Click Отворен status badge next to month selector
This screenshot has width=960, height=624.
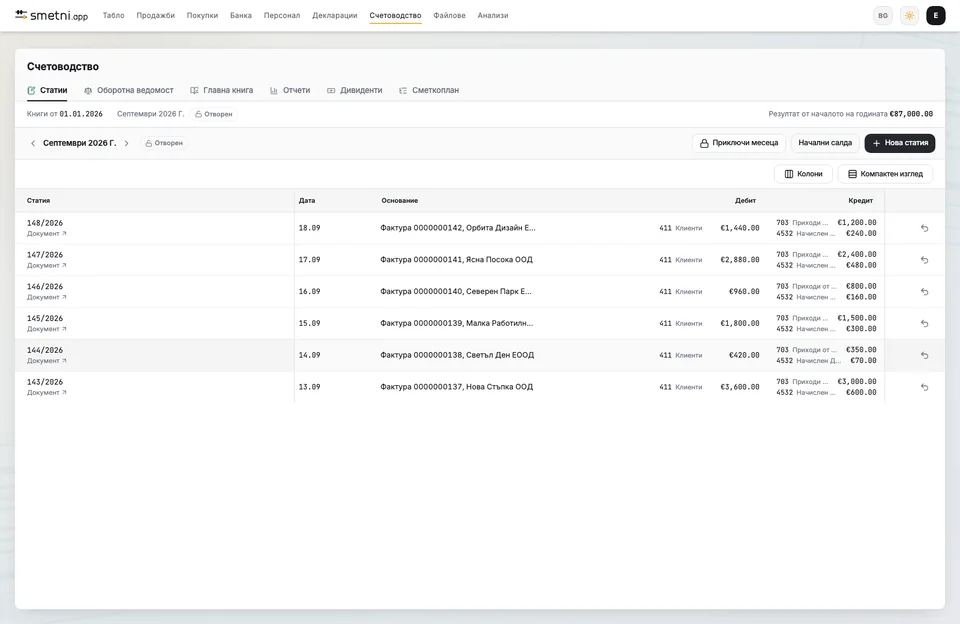pyautogui.click(x=164, y=143)
